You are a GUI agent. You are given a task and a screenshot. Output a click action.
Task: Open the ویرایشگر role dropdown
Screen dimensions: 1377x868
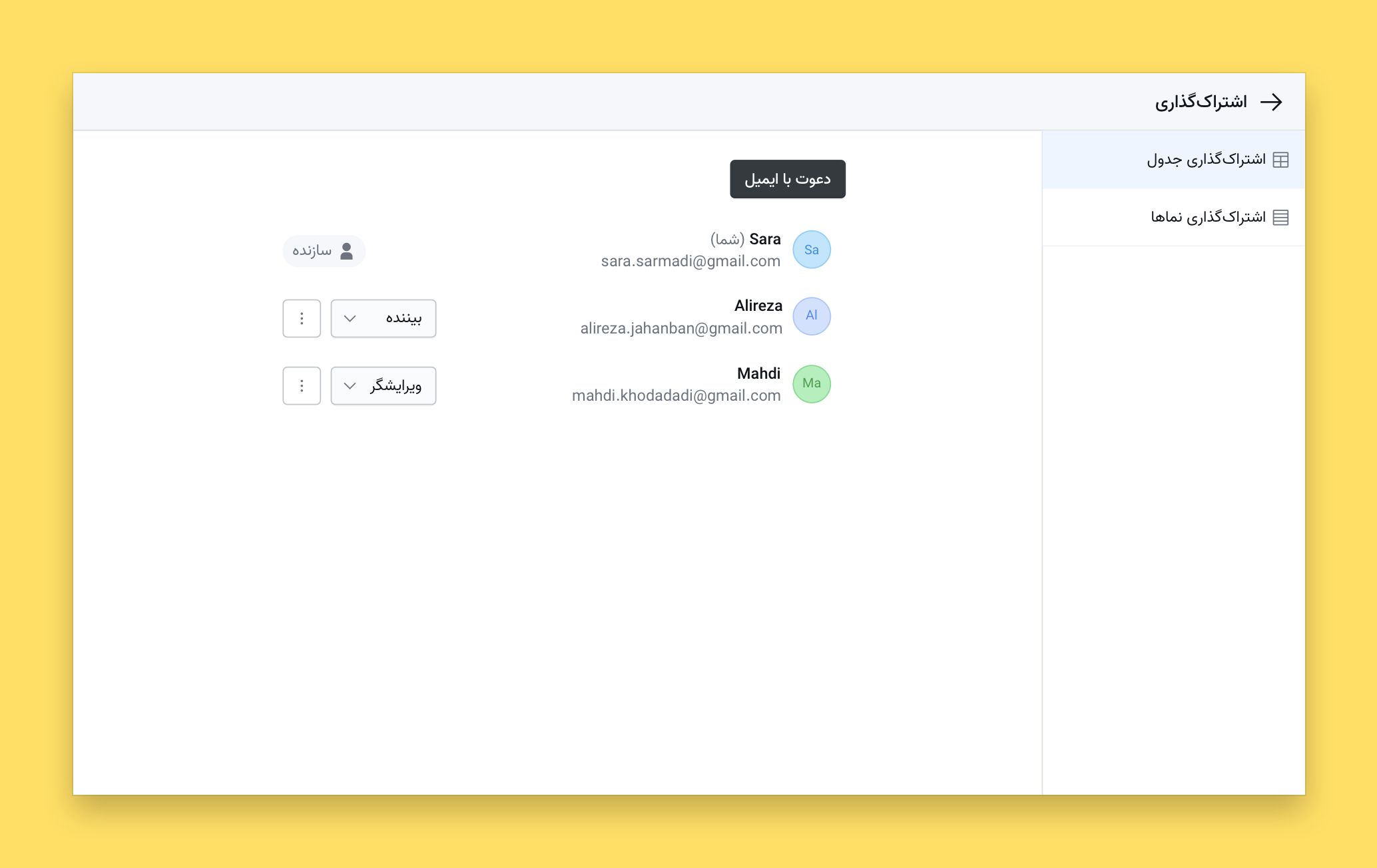point(384,385)
